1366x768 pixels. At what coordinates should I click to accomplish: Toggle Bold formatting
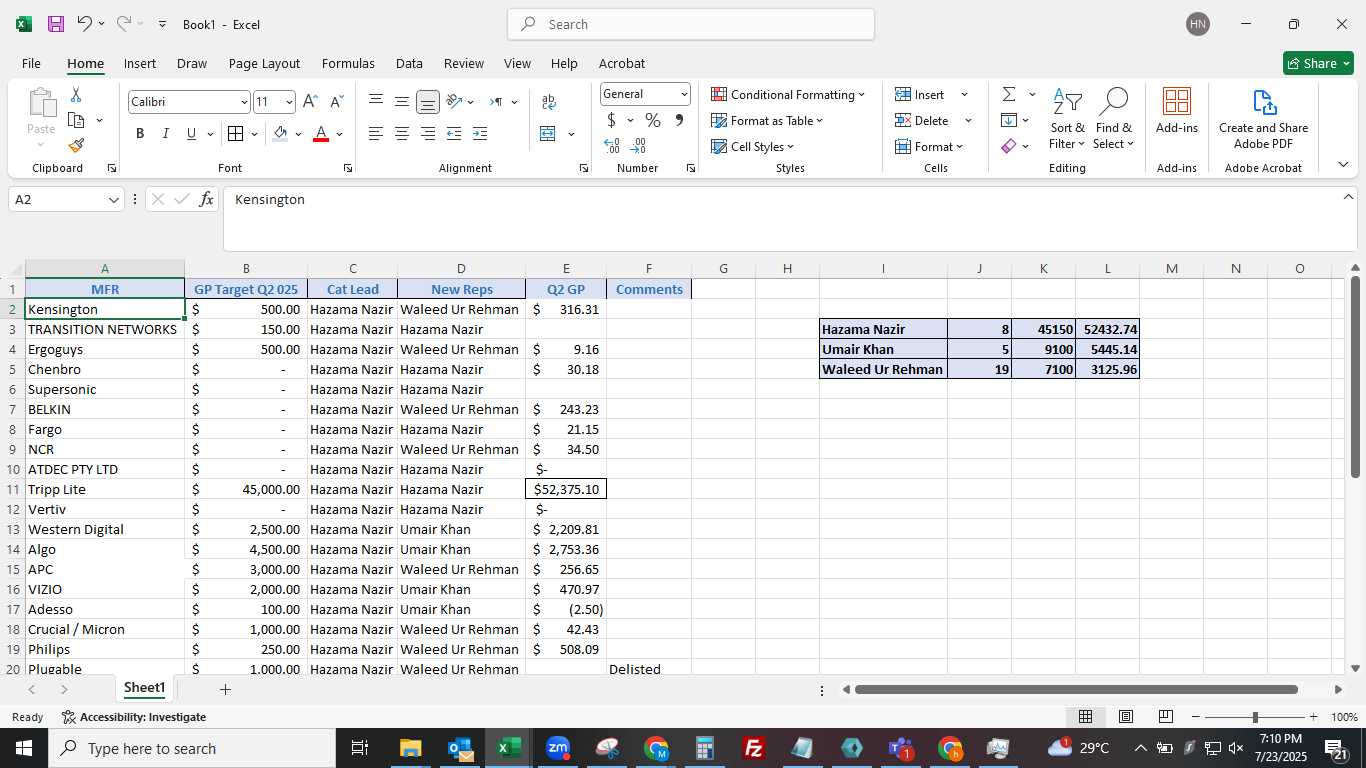coord(140,133)
